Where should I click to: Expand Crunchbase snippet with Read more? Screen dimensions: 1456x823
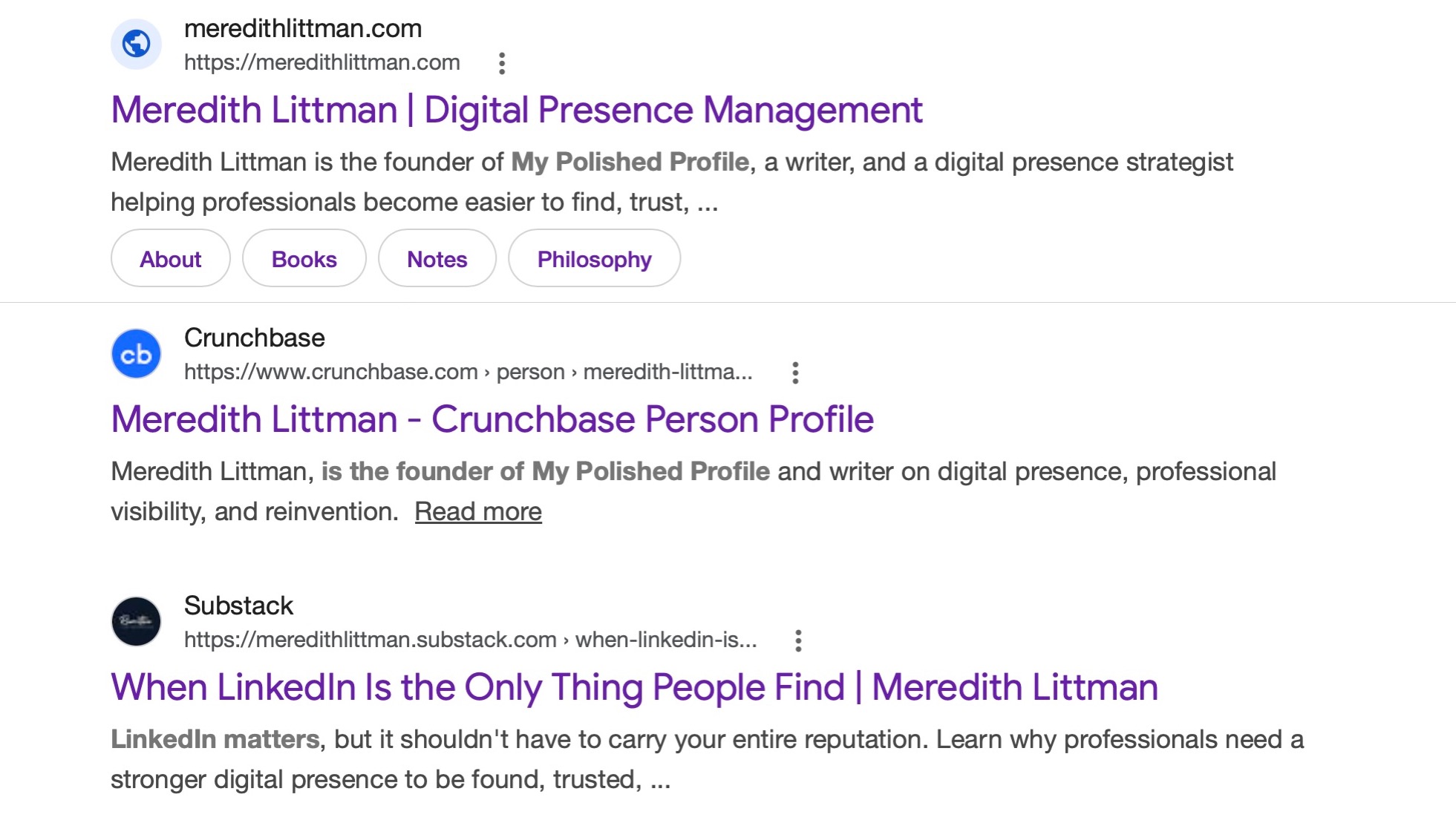pyautogui.click(x=478, y=511)
